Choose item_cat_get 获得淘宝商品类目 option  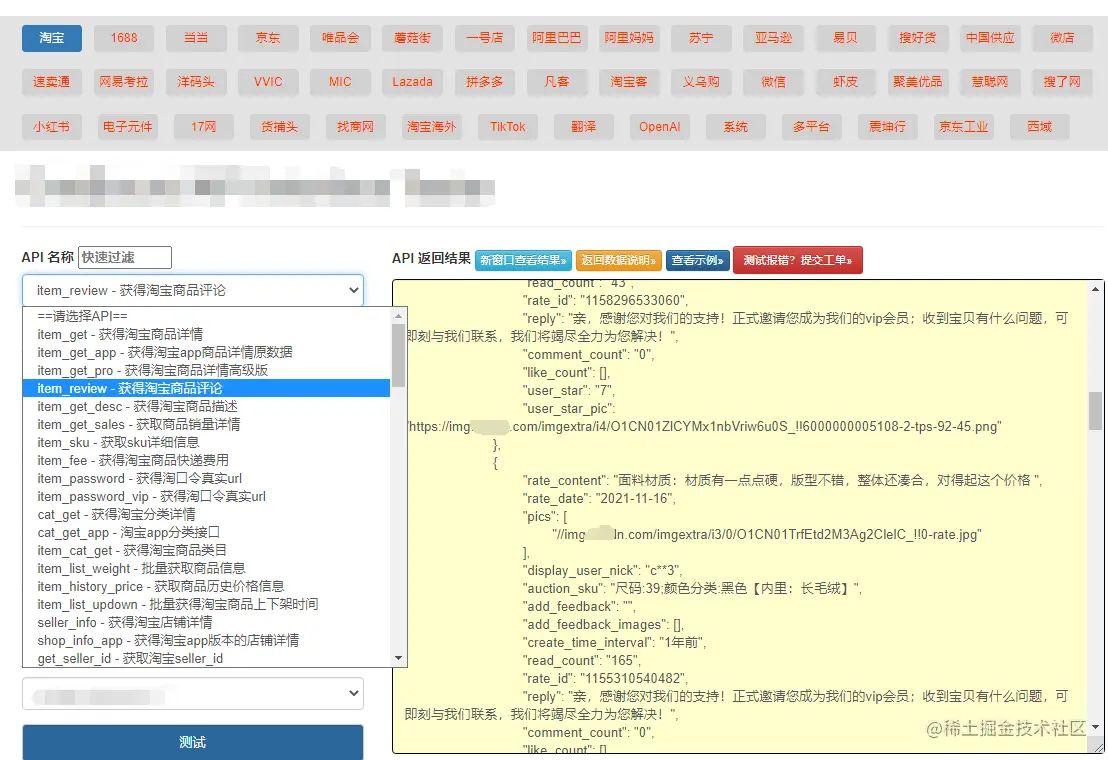click(206, 550)
